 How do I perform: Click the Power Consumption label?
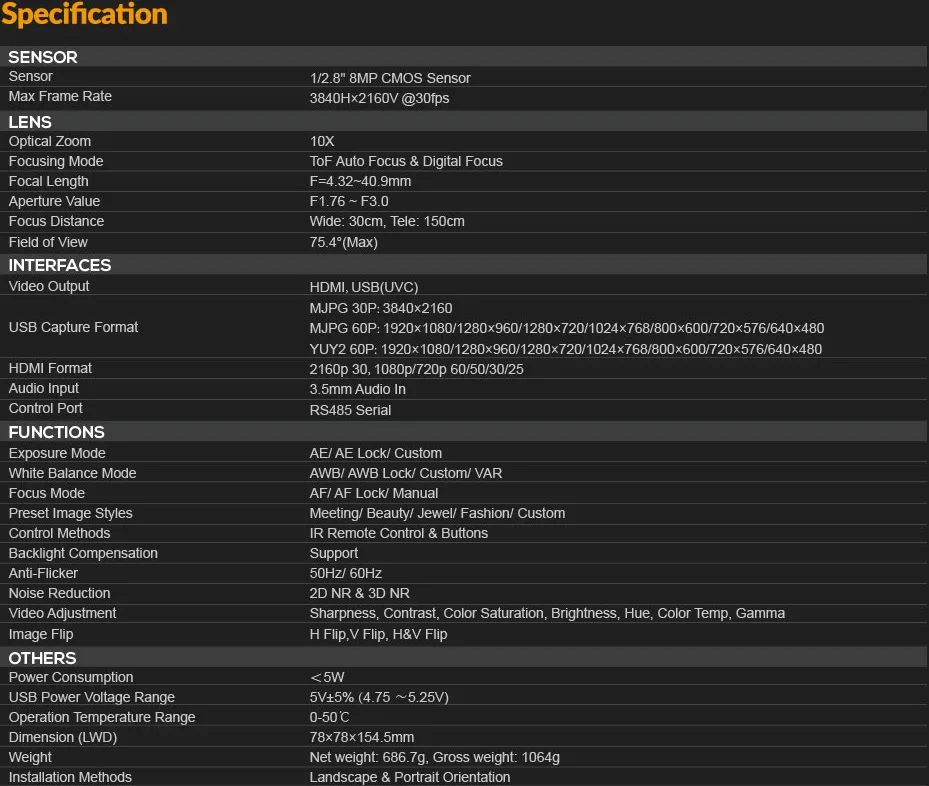click(x=70, y=677)
